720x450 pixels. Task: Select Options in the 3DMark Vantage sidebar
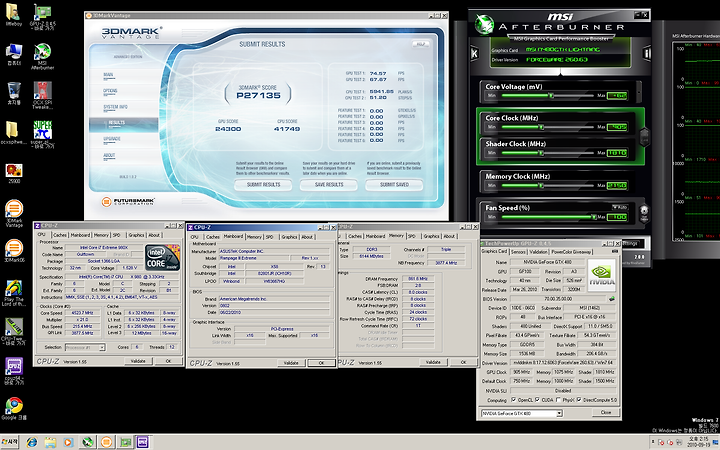pos(110,91)
